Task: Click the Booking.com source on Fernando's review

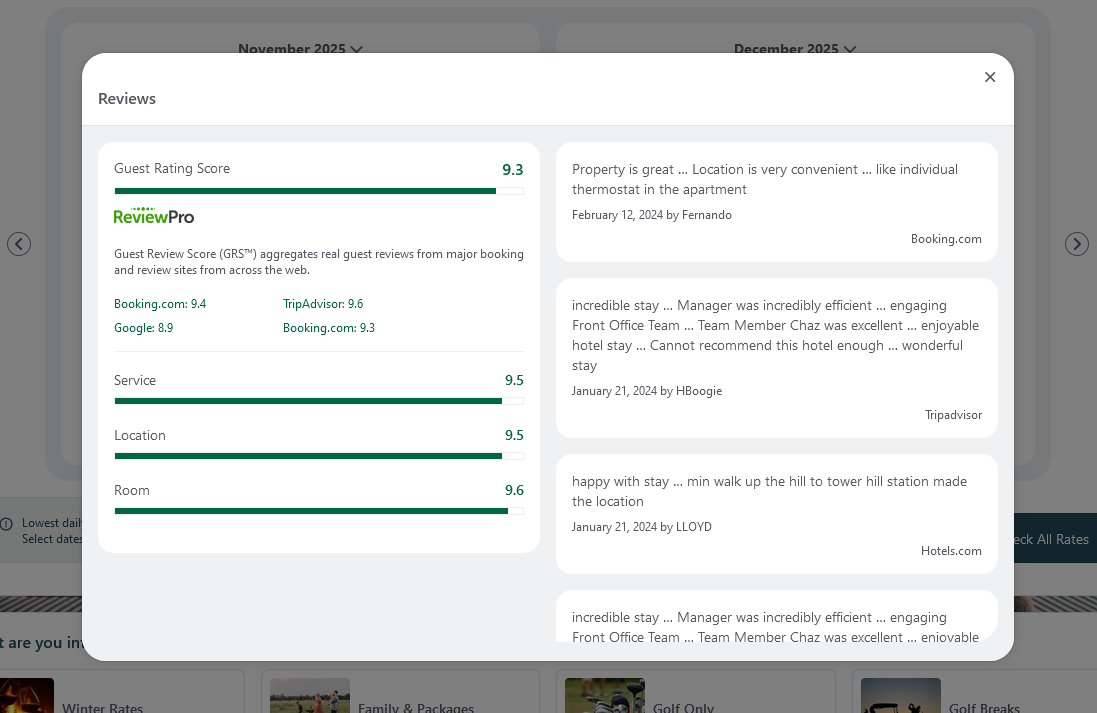Action: 946,239
